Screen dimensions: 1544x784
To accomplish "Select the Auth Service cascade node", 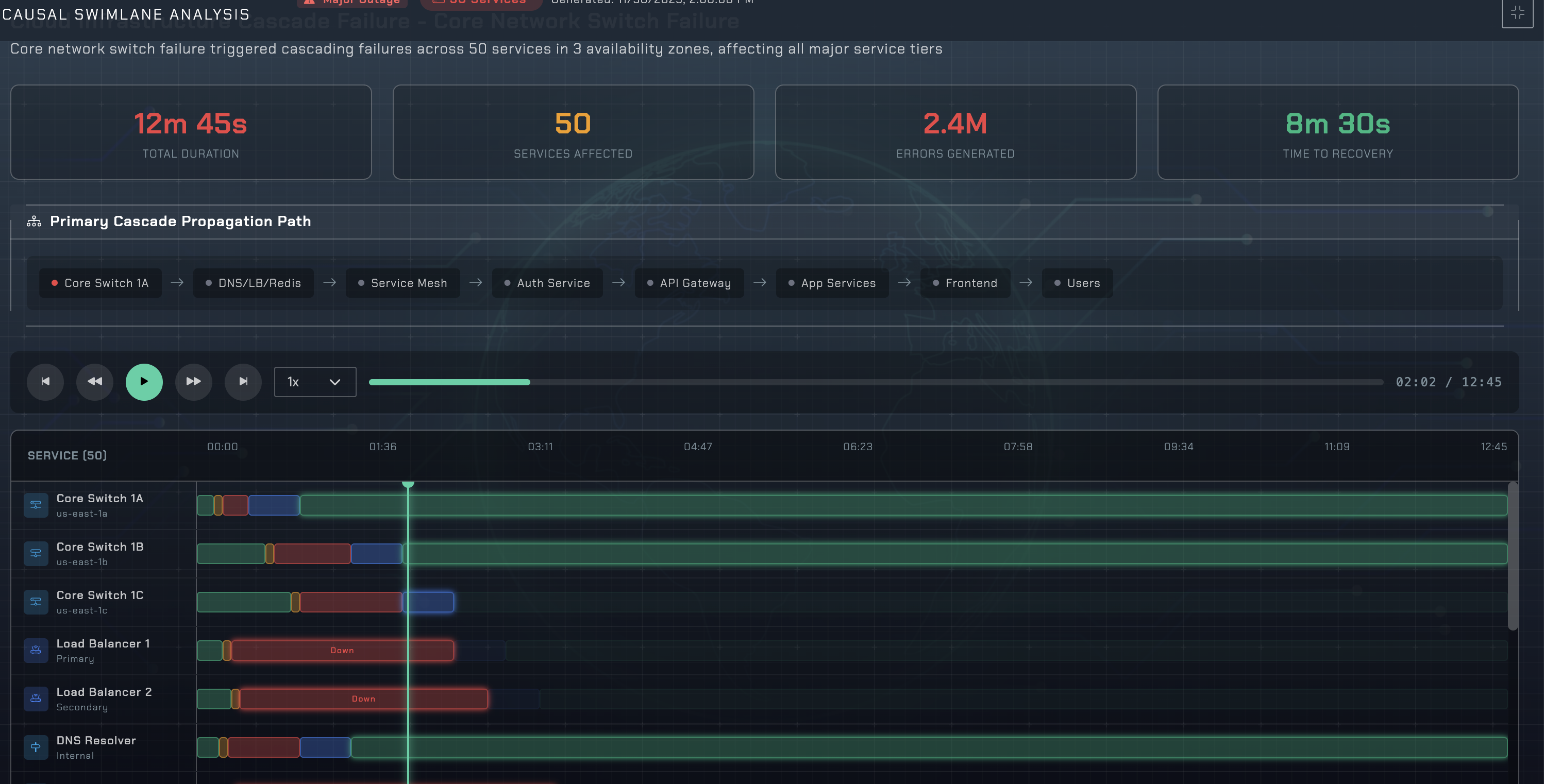I will (547, 283).
